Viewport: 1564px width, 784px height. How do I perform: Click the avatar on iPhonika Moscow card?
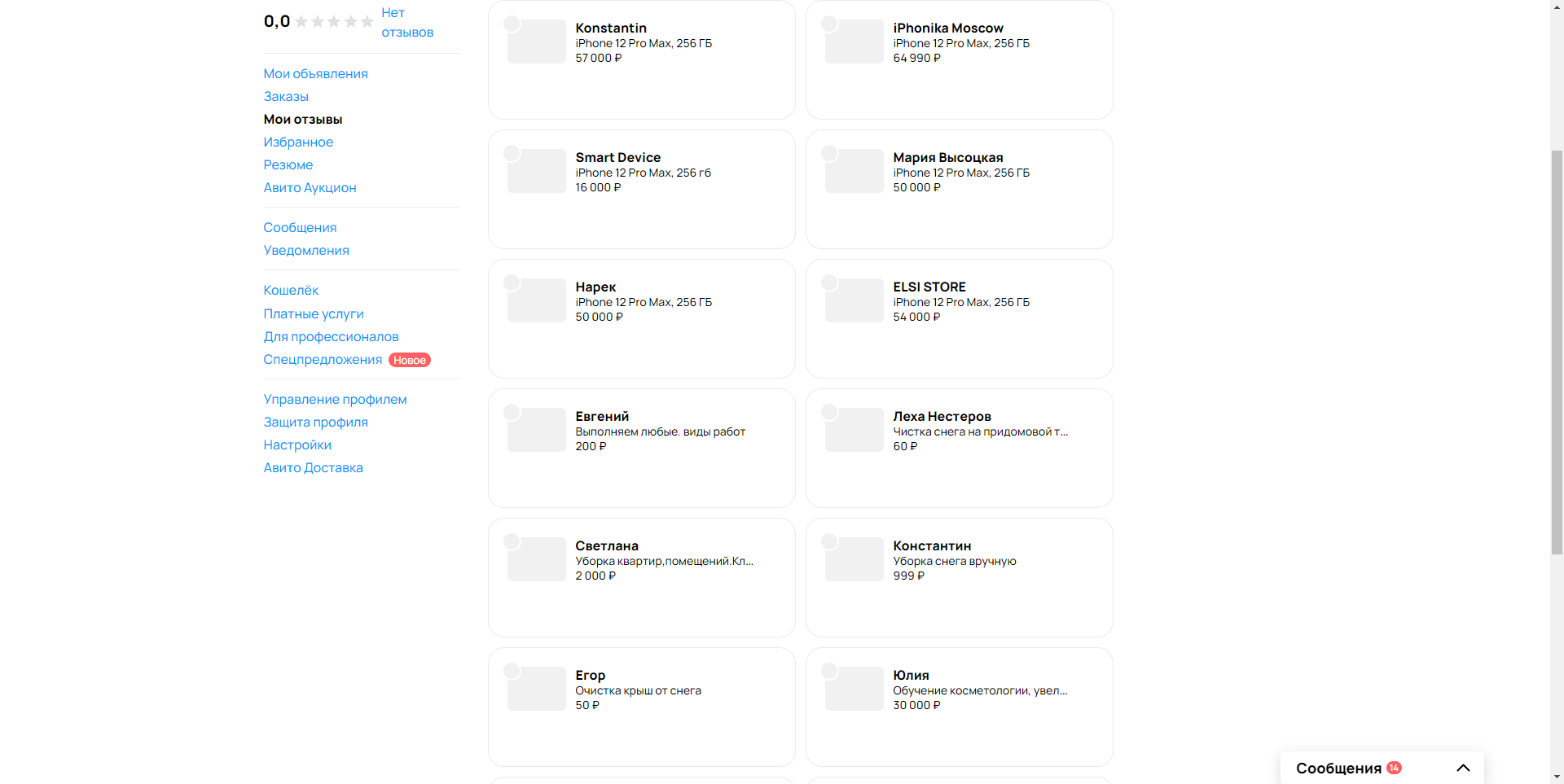tap(829, 24)
